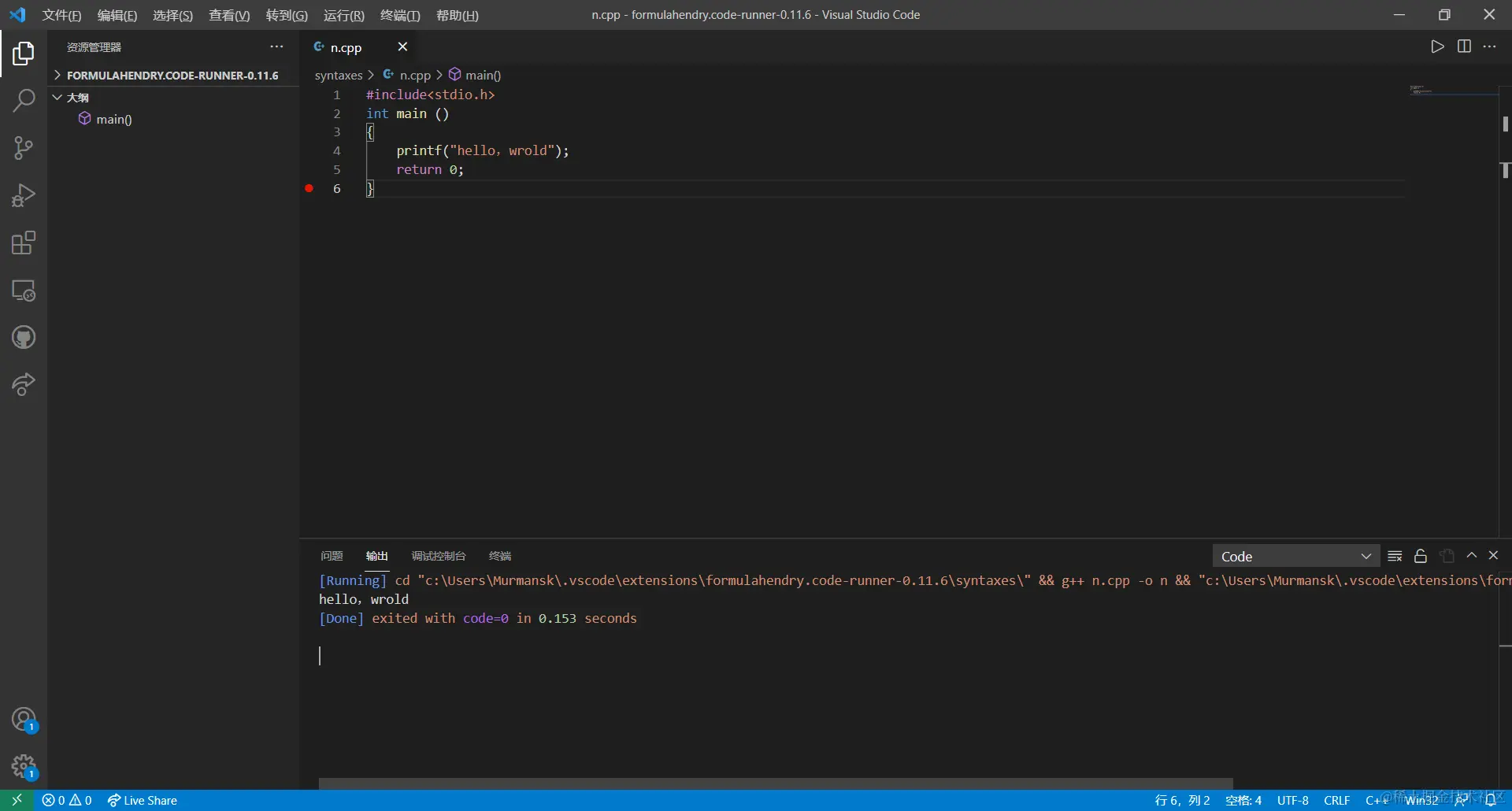Screen dimensions: 1512x811
Task: Click line number 4 in the gutter
Action: point(337,150)
